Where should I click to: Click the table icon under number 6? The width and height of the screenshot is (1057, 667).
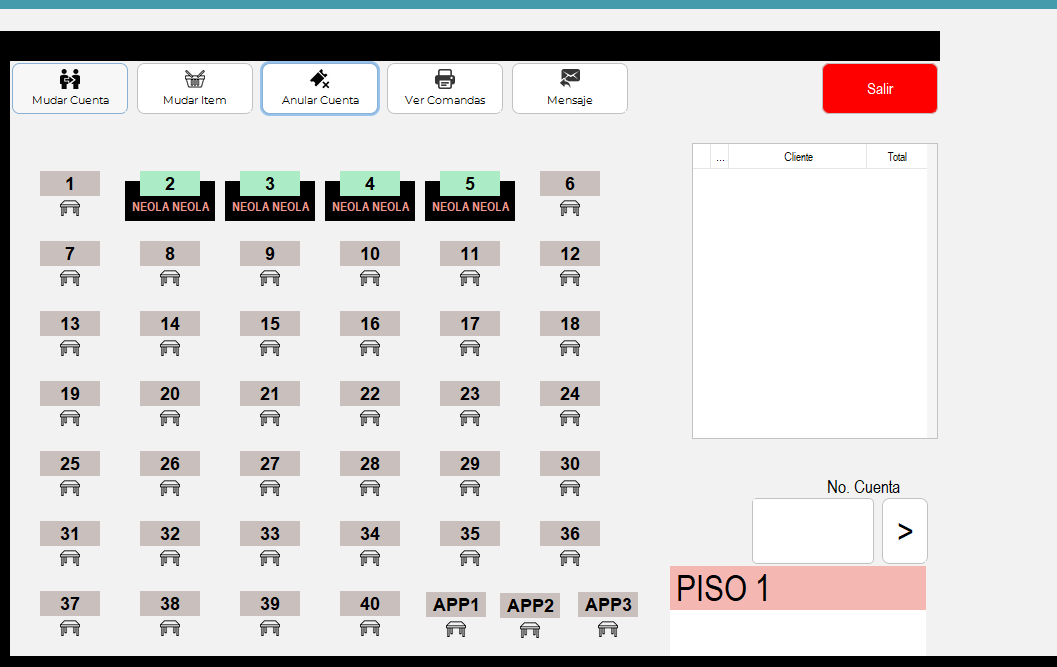pyautogui.click(x=570, y=208)
